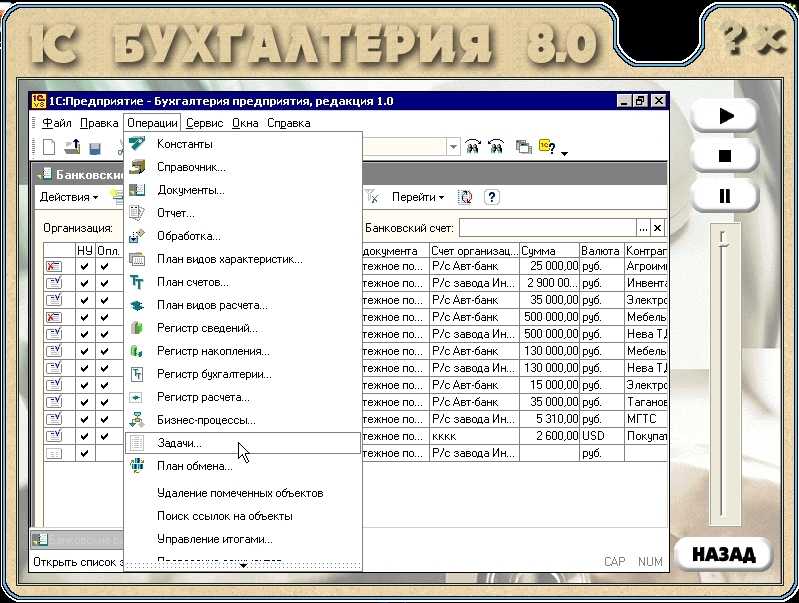Choose Документы... in the menu
The height and width of the screenshot is (603, 799).
pyautogui.click(x=191, y=190)
